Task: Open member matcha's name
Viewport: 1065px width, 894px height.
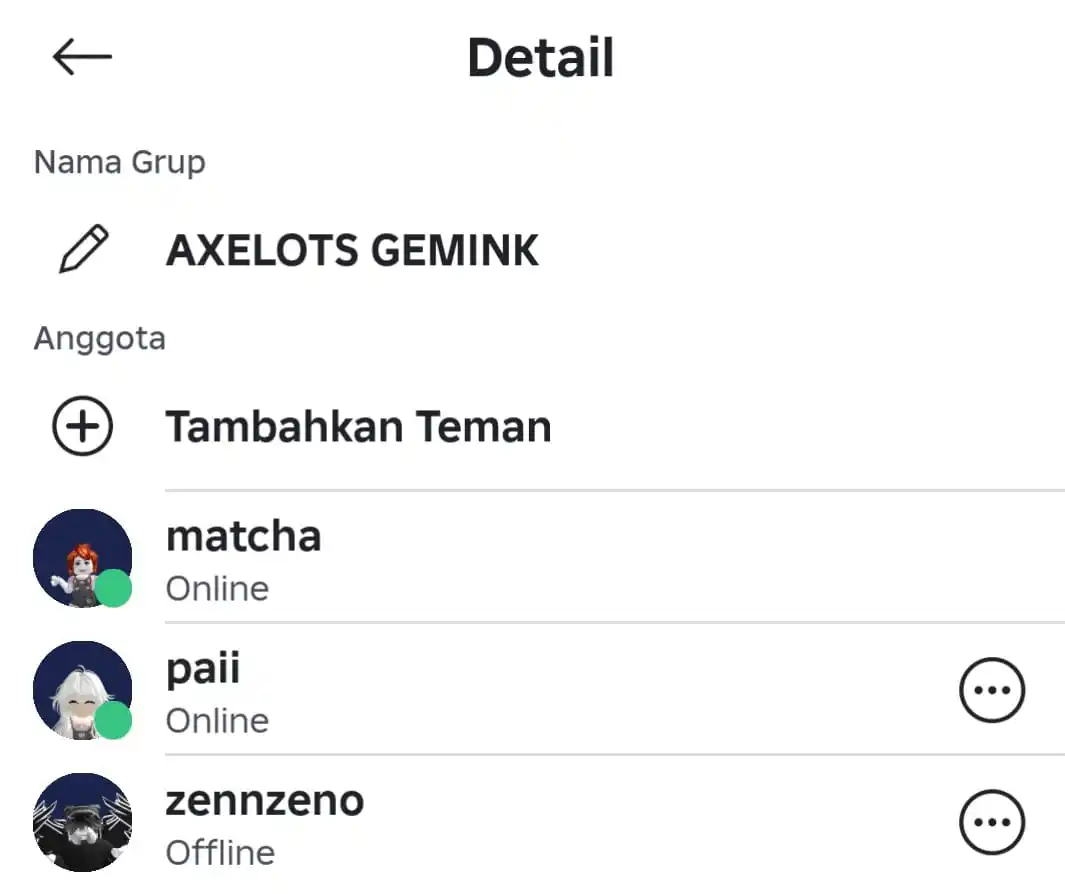Action: pyautogui.click(x=244, y=536)
